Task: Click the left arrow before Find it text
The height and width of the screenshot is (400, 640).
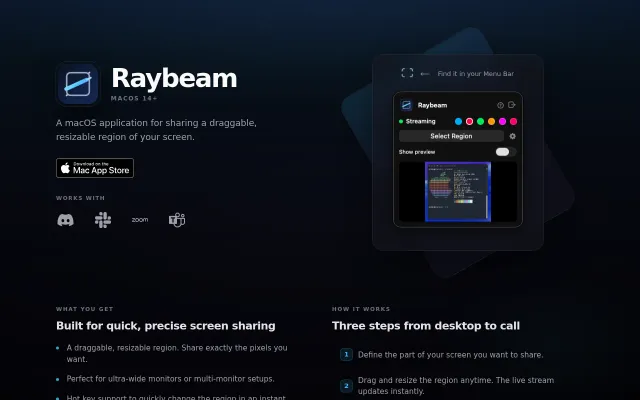Action: [425, 74]
